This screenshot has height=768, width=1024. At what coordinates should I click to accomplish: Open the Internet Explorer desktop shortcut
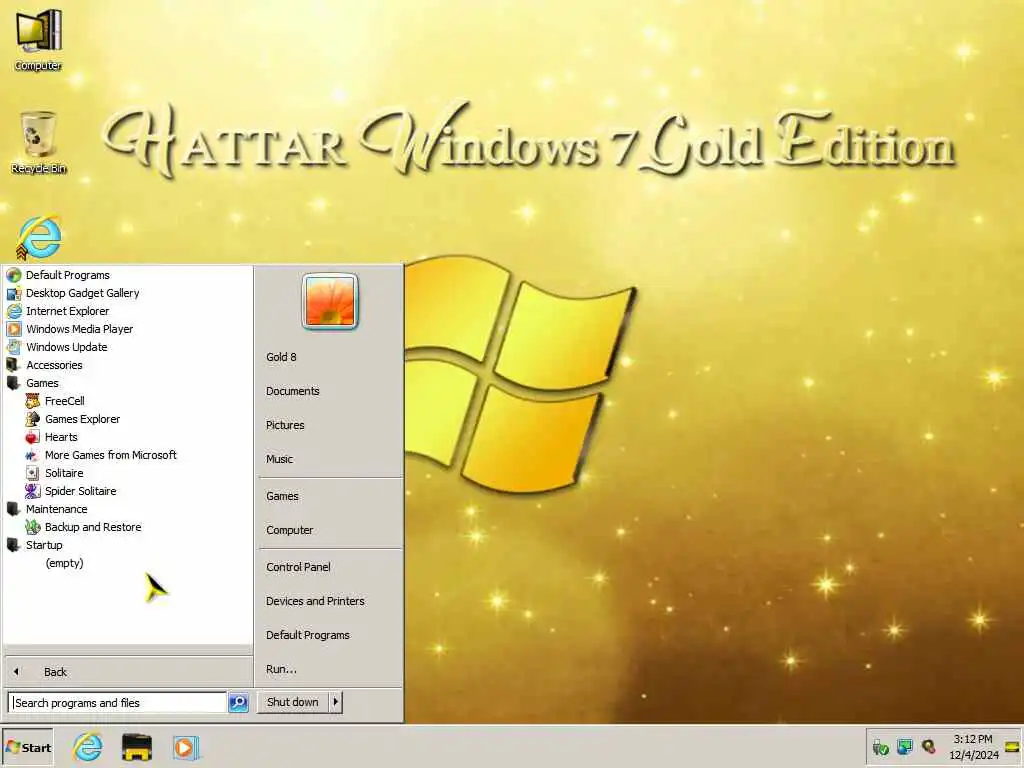point(39,236)
